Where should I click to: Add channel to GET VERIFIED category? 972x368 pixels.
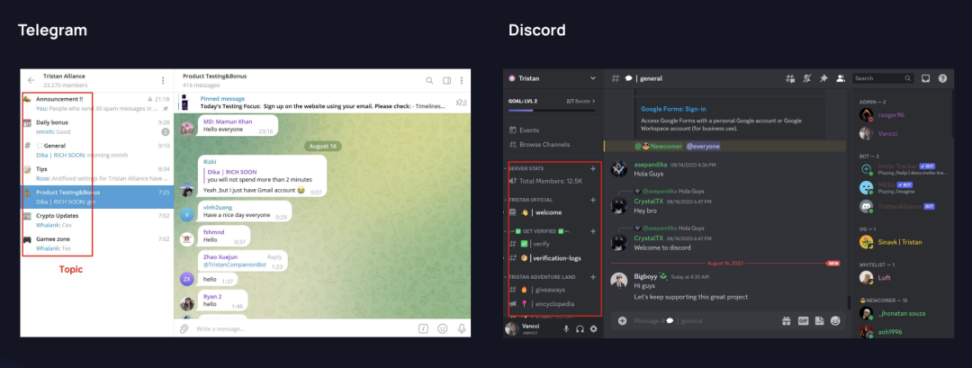point(593,231)
